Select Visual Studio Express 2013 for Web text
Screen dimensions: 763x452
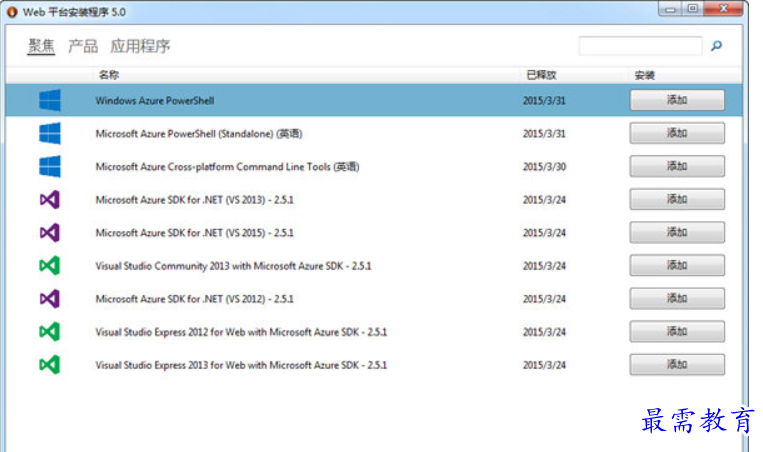click(x=241, y=365)
